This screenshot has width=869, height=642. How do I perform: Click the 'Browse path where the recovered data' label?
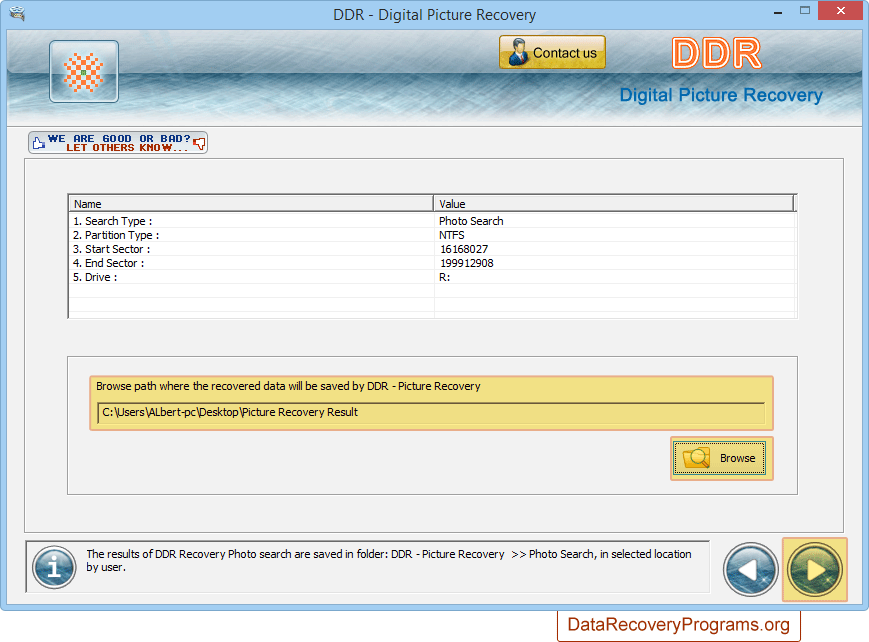click(288, 386)
